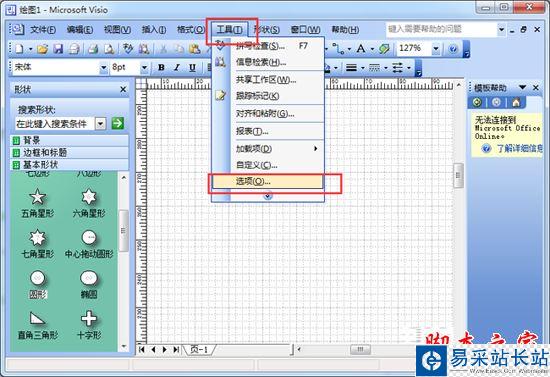Click the Line weight icon
The image size is (550, 377).
click(x=351, y=67)
